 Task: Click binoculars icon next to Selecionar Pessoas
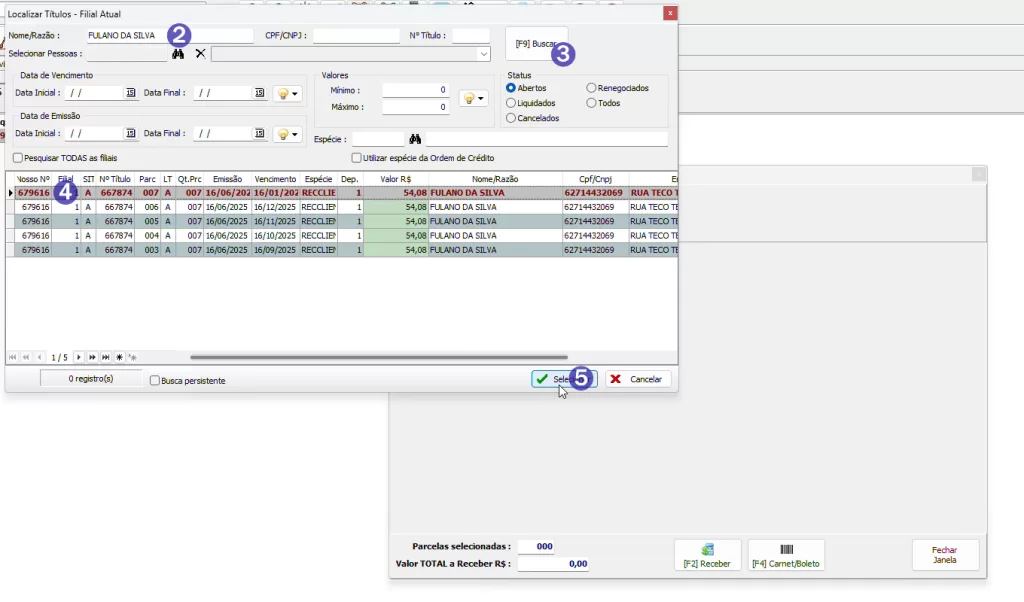[178, 54]
